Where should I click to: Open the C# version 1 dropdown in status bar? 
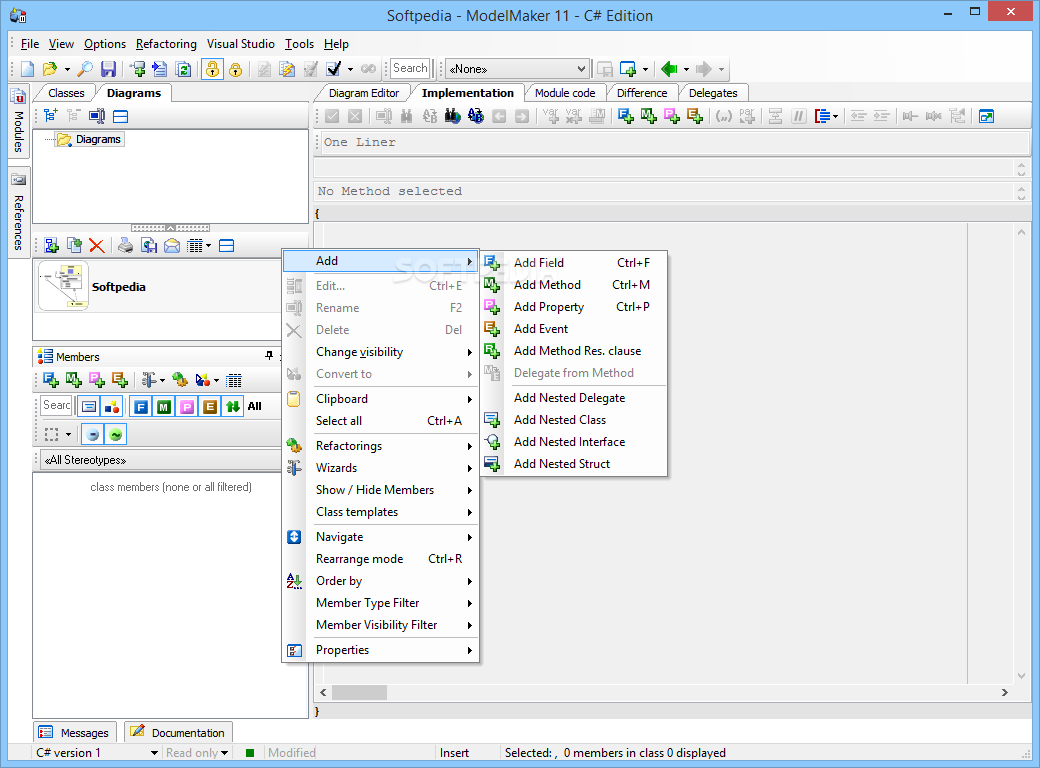(x=154, y=753)
